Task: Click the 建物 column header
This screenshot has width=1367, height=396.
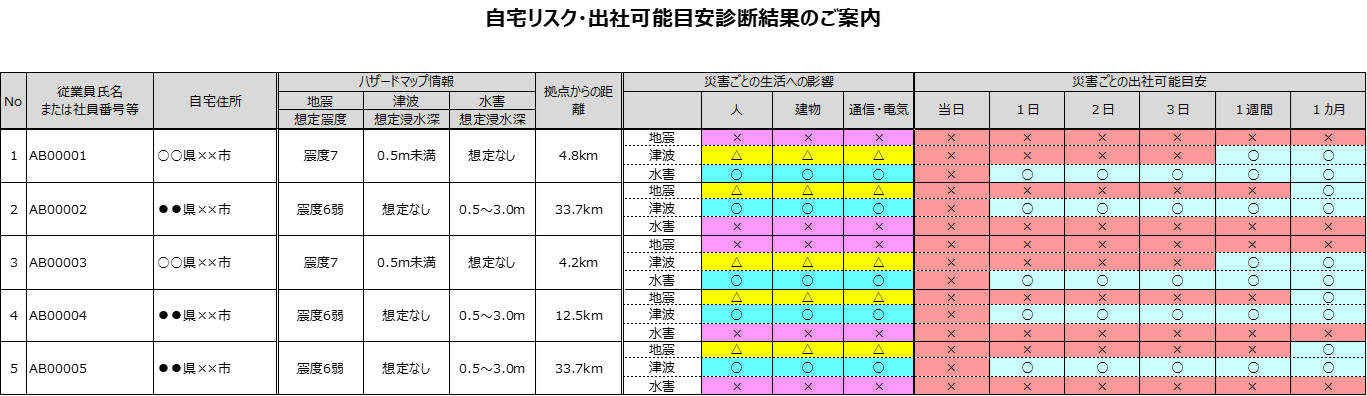Action: point(807,110)
